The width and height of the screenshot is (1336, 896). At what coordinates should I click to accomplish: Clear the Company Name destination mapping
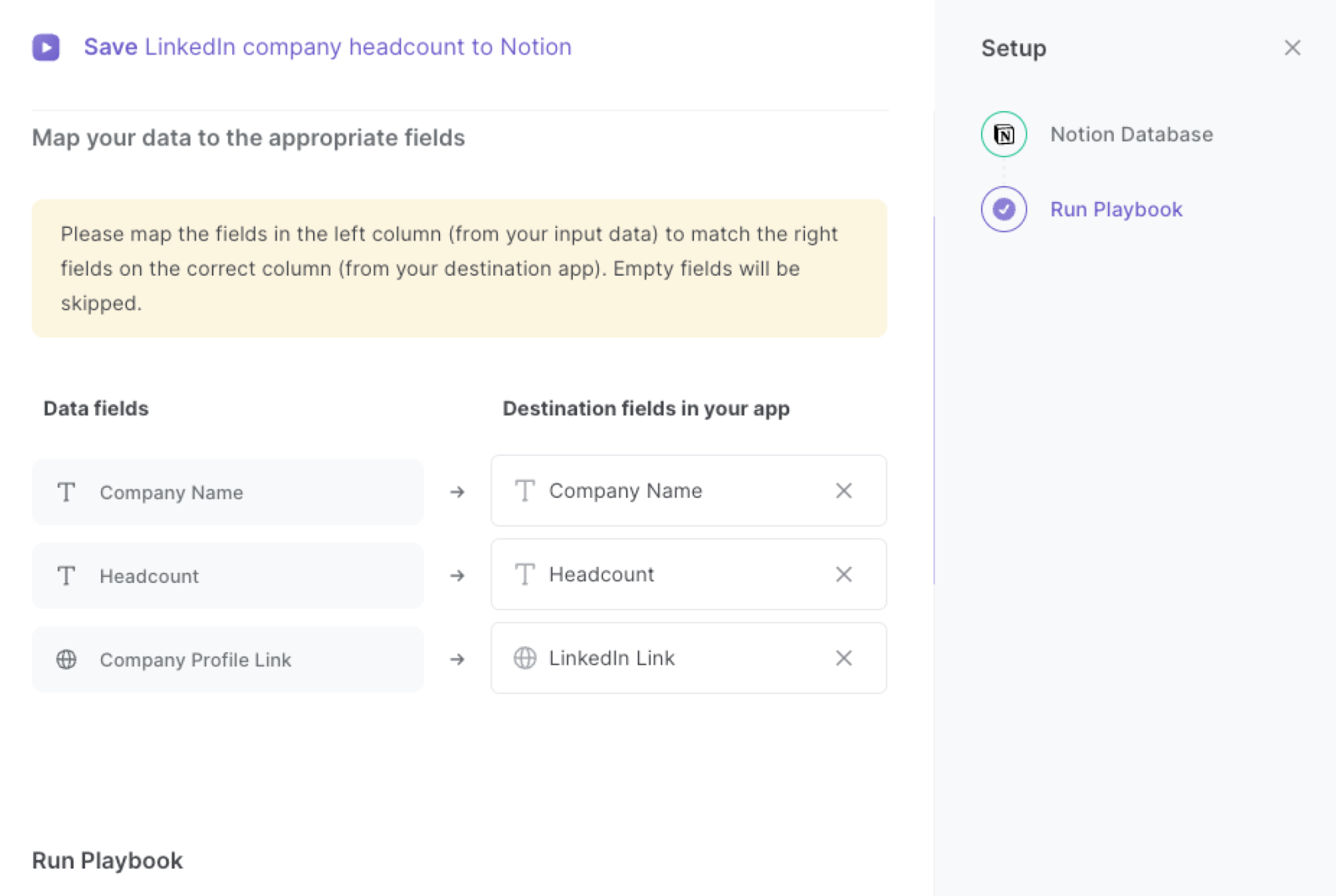point(844,491)
